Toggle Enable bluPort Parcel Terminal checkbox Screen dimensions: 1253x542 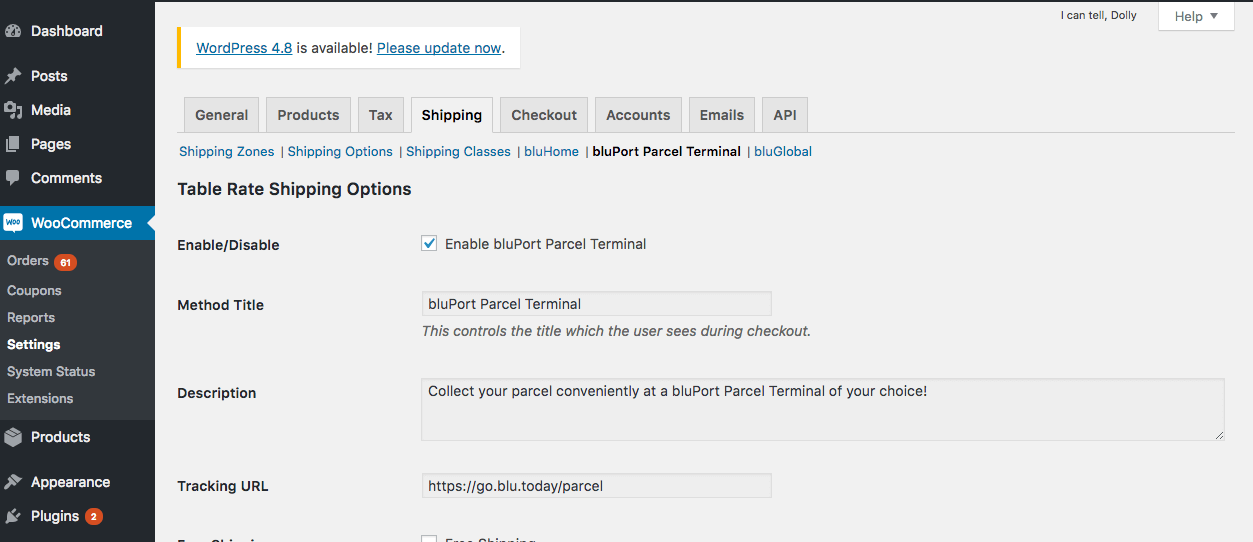[429, 243]
